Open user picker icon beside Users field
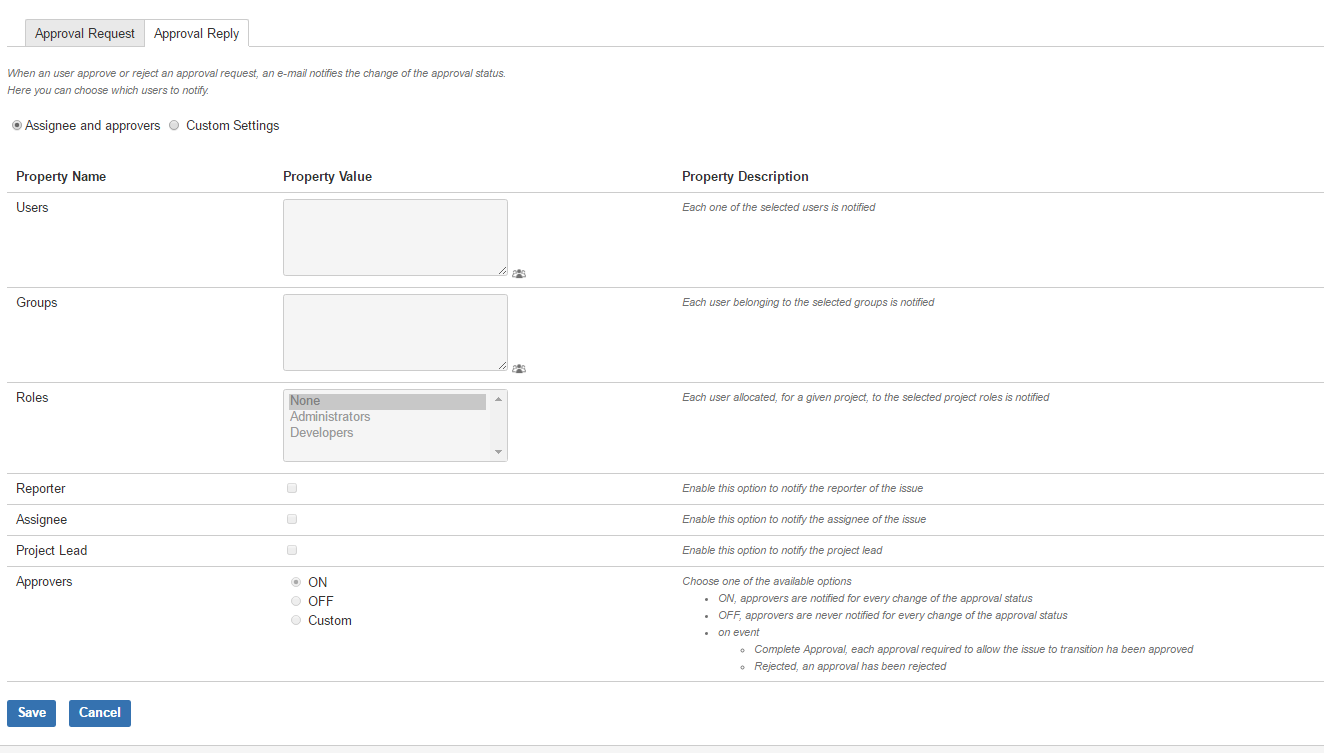The height and width of the screenshot is (753, 1324). [x=519, y=273]
